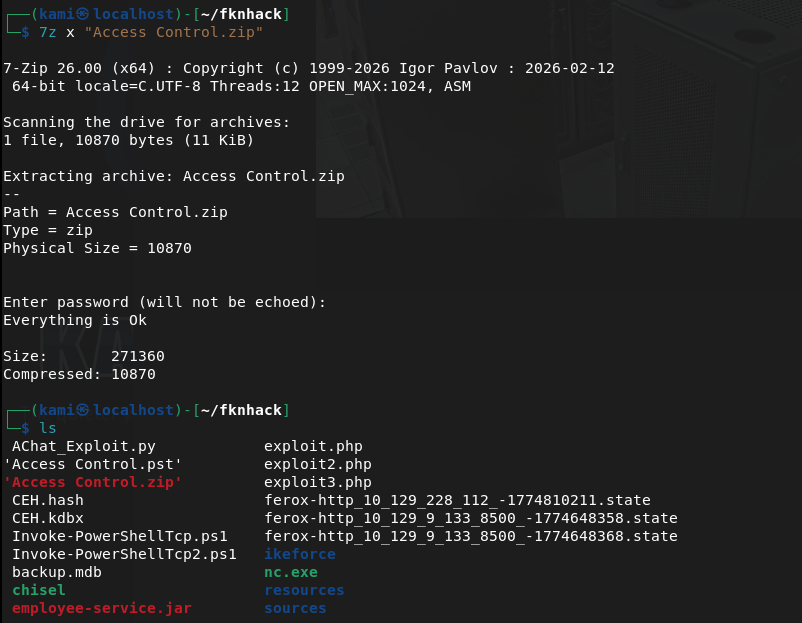
Task: Select the 'Access Control.pst' file entry
Action: pos(93,464)
